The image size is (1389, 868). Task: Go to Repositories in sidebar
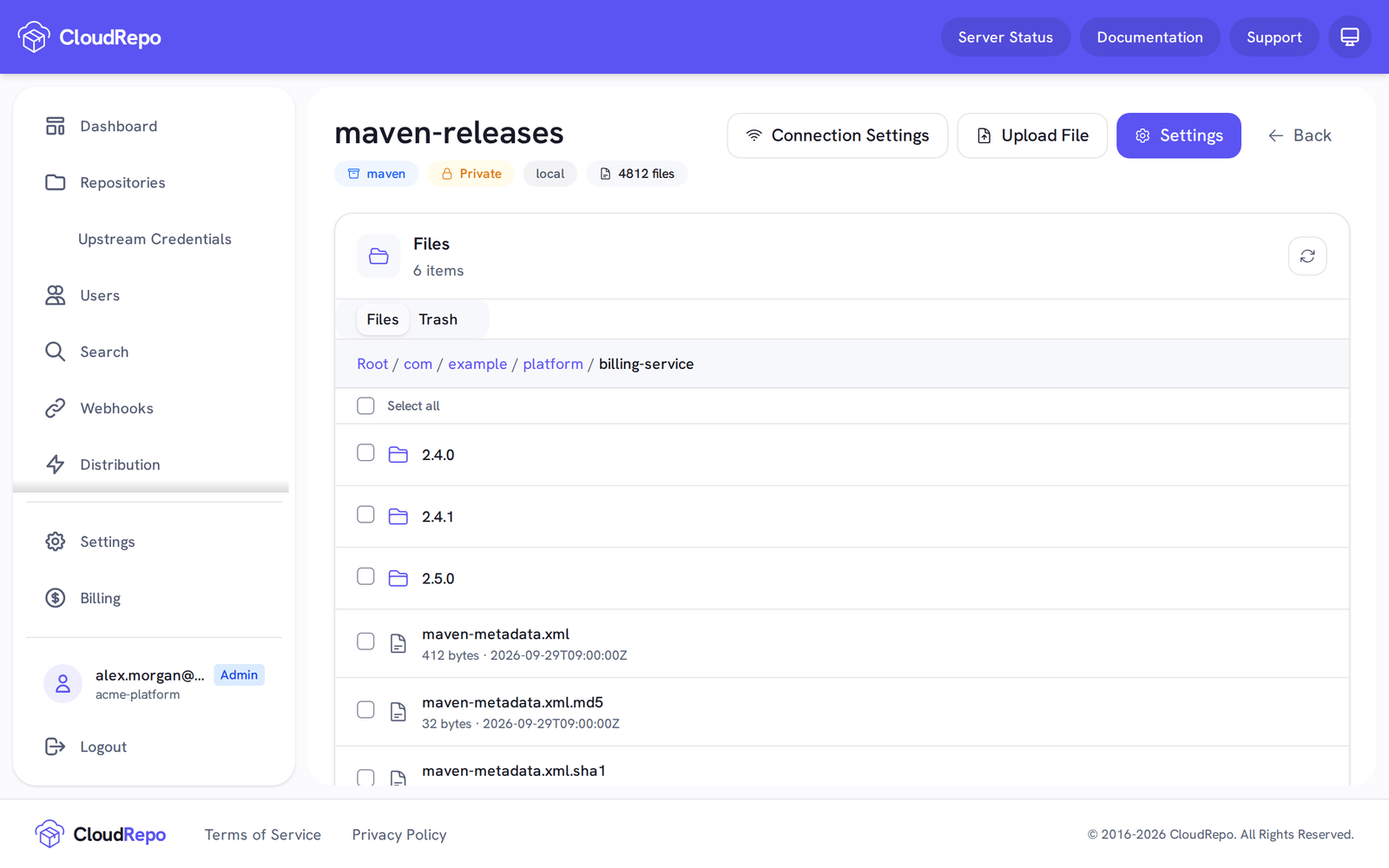(155, 182)
